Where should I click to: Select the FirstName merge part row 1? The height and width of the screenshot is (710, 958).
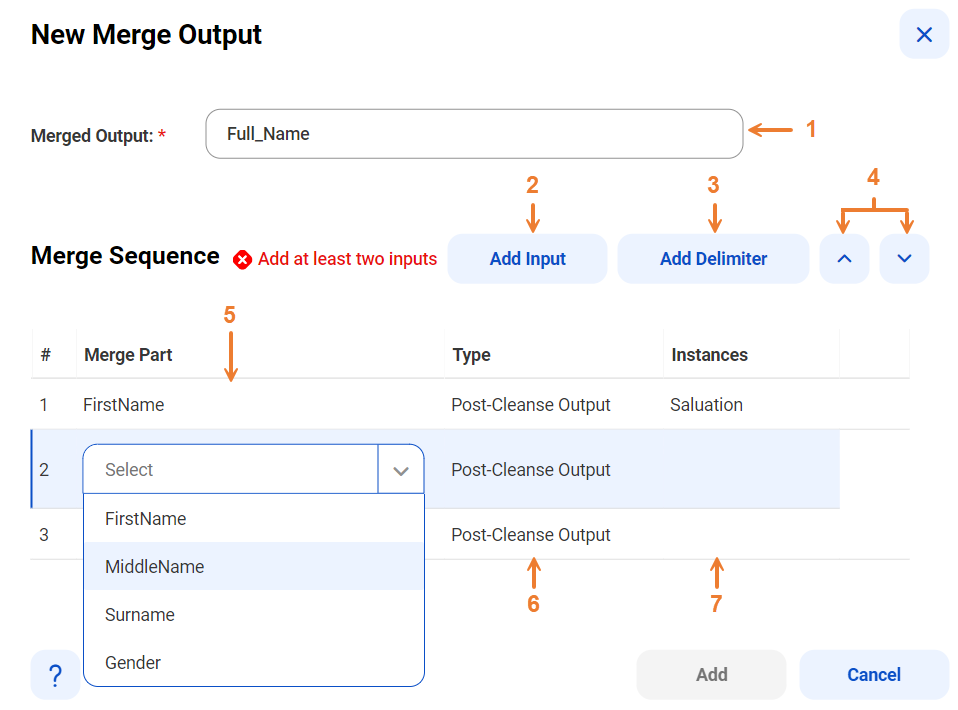point(123,404)
